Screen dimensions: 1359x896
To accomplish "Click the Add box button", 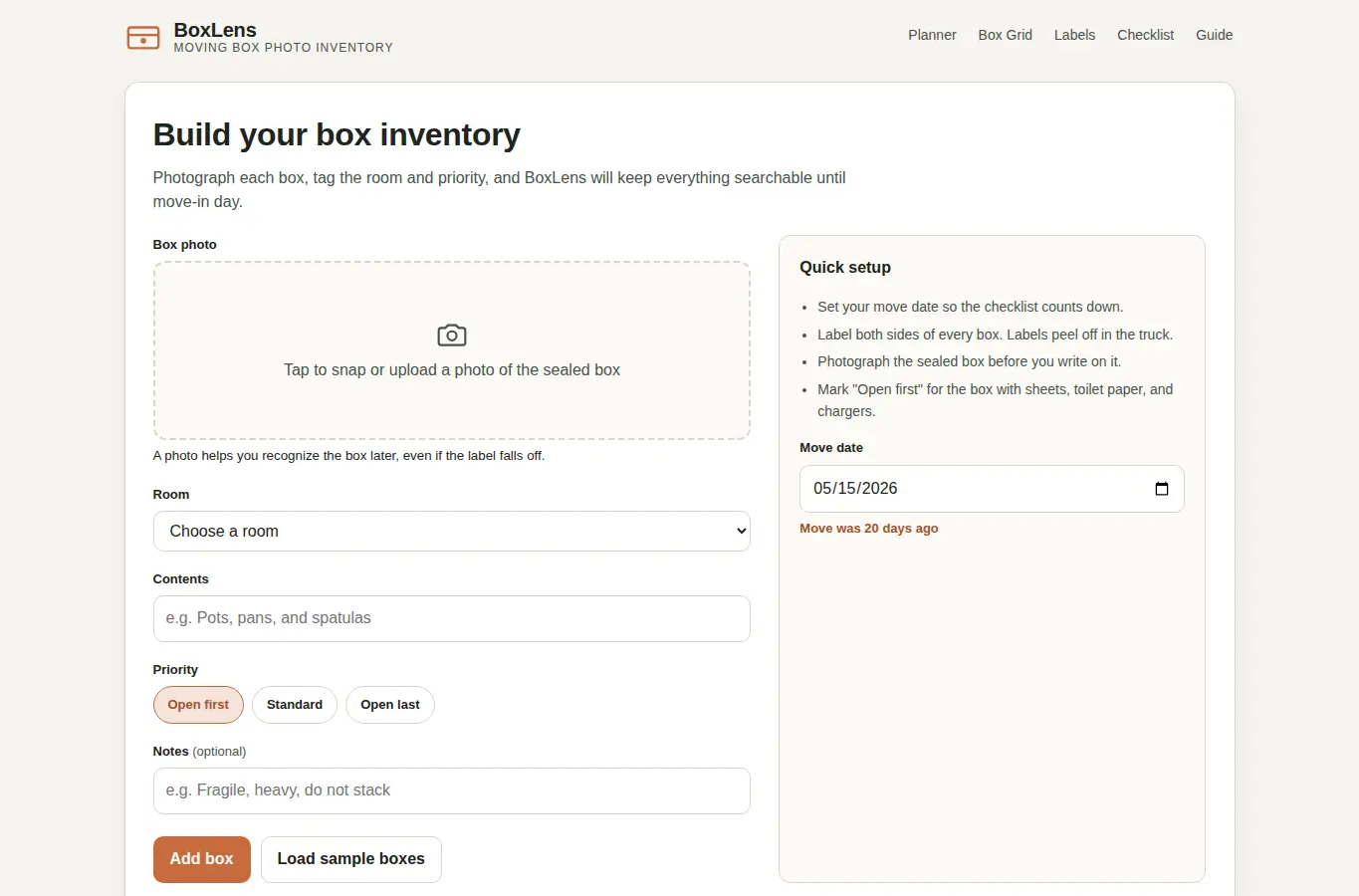I will 202,859.
